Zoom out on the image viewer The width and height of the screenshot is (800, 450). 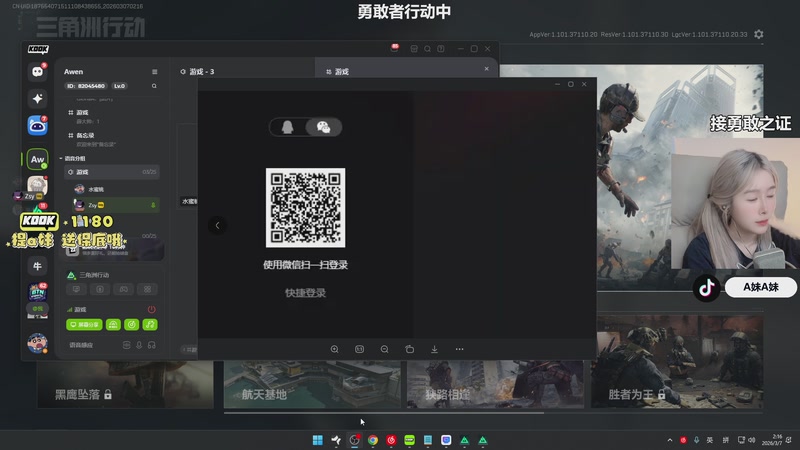tap(385, 349)
